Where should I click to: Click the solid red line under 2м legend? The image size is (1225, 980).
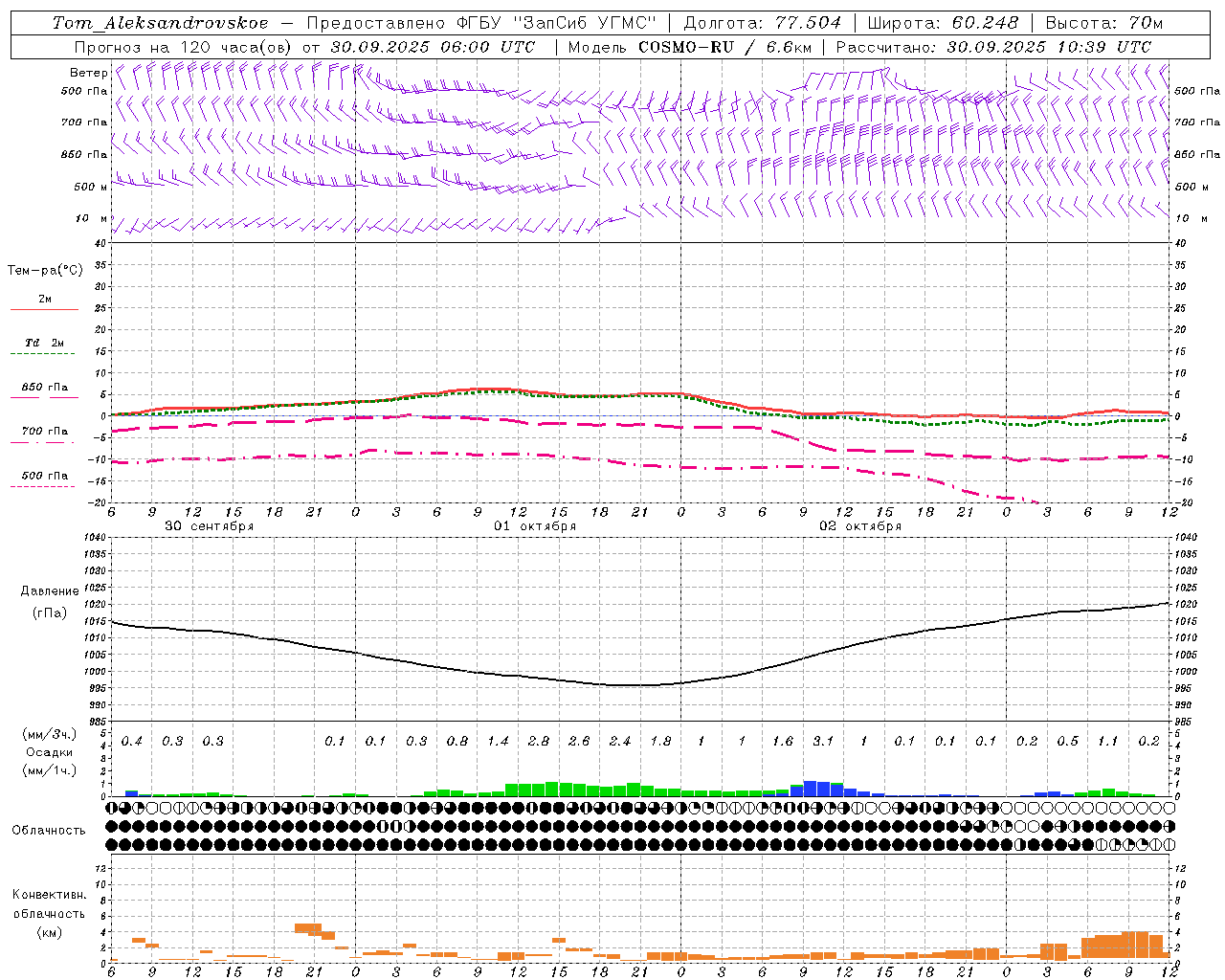44,310
